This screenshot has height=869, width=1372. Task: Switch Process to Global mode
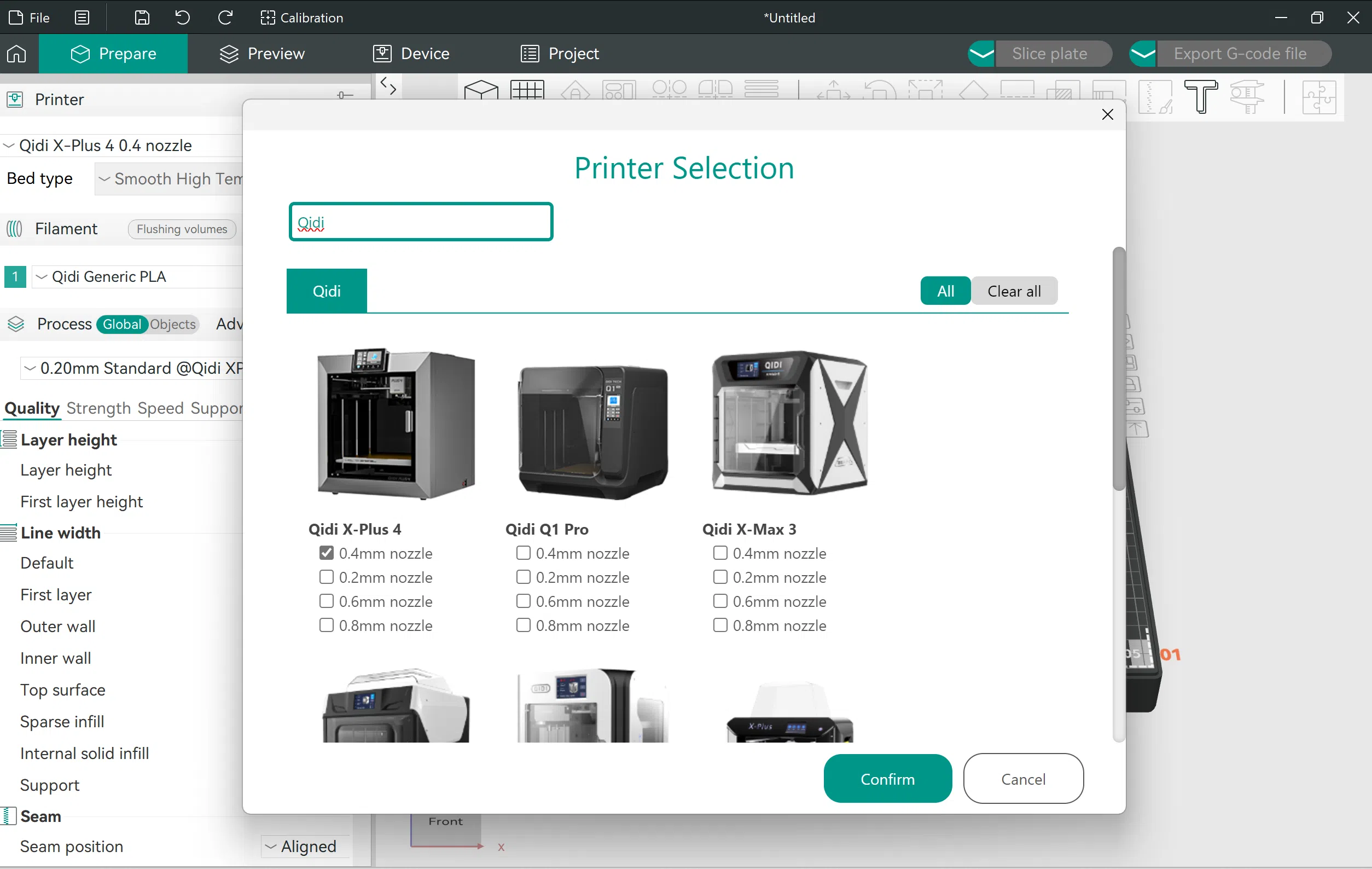(x=121, y=325)
